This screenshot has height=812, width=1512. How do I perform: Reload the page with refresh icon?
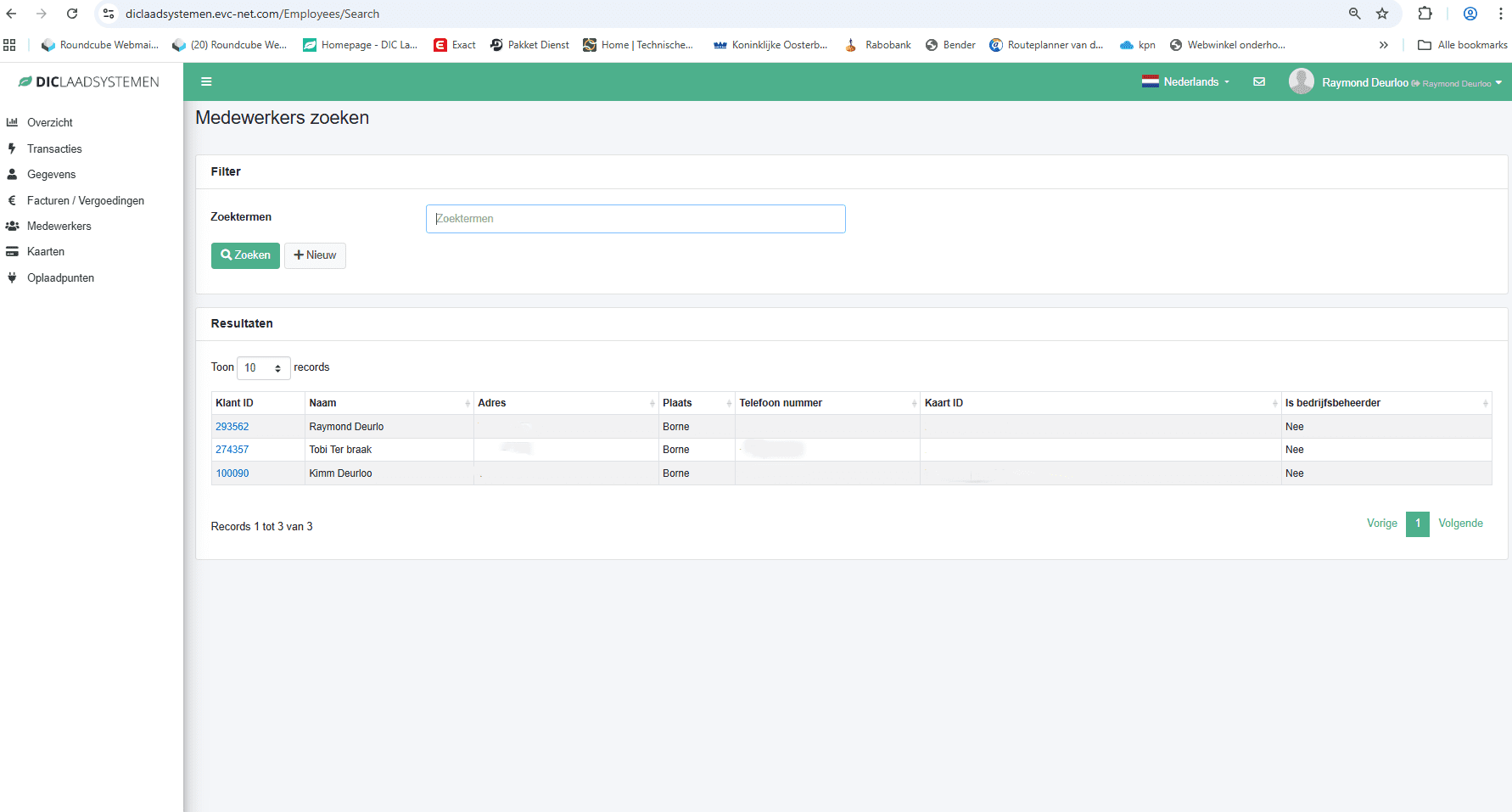point(72,14)
